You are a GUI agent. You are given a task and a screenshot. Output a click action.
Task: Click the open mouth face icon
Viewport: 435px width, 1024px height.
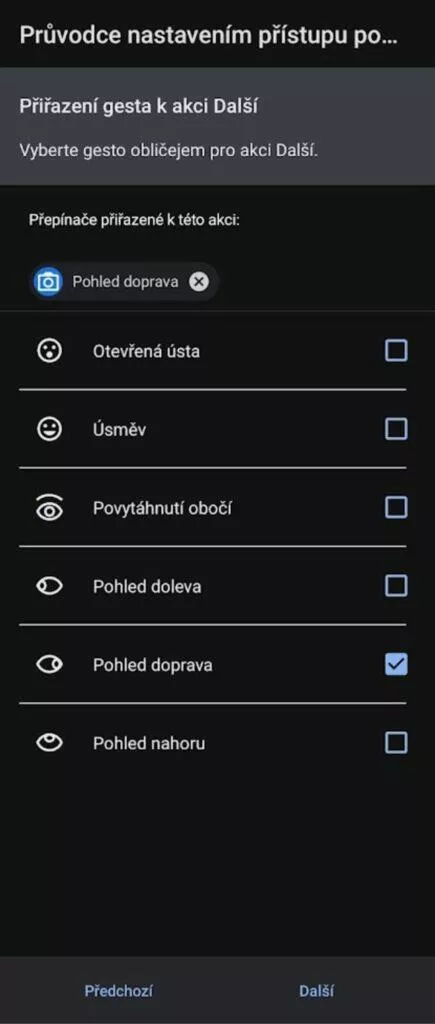pos(49,351)
